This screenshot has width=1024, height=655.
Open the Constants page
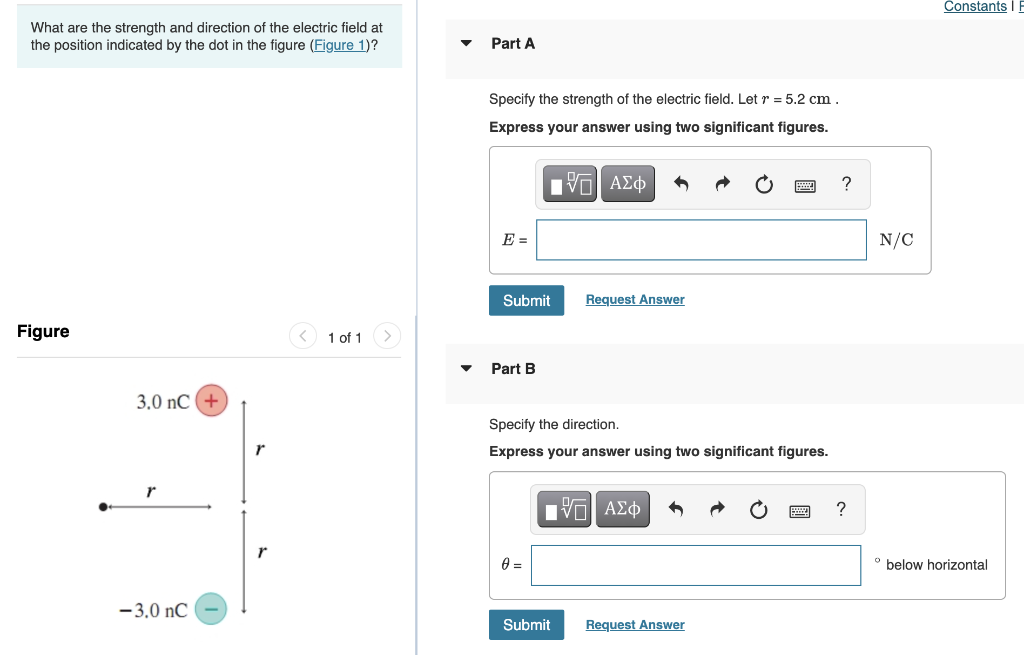click(x=974, y=7)
